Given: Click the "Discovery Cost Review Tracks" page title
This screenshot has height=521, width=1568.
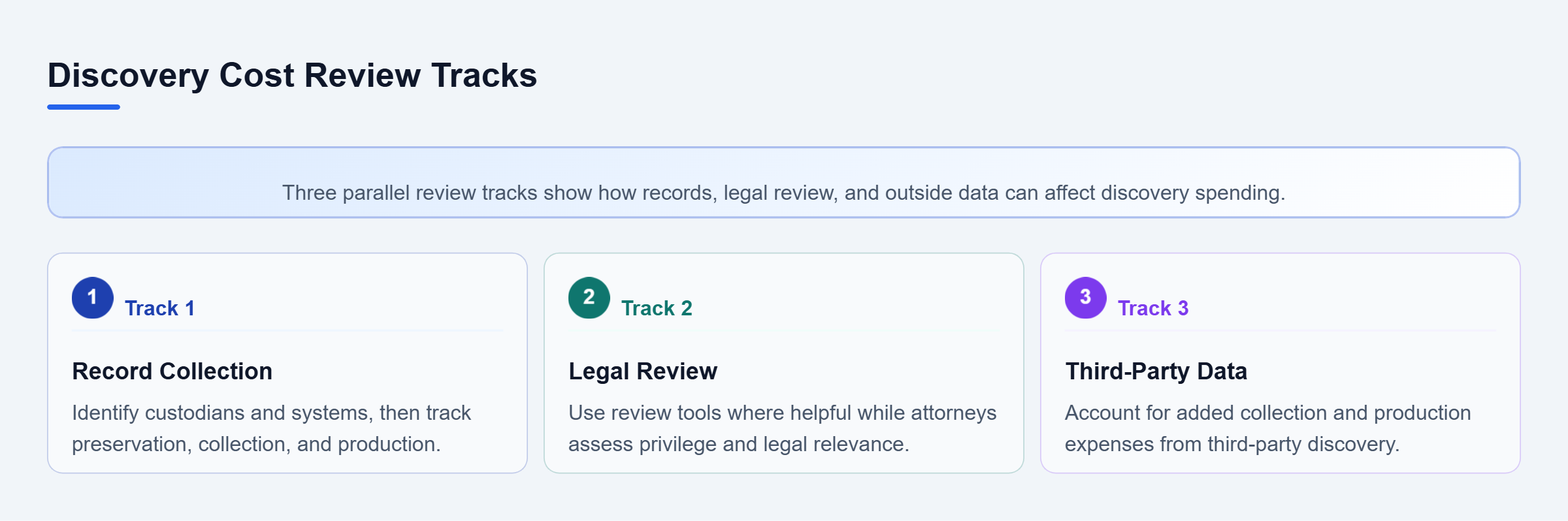Looking at the screenshot, I should [x=292, y=75].
